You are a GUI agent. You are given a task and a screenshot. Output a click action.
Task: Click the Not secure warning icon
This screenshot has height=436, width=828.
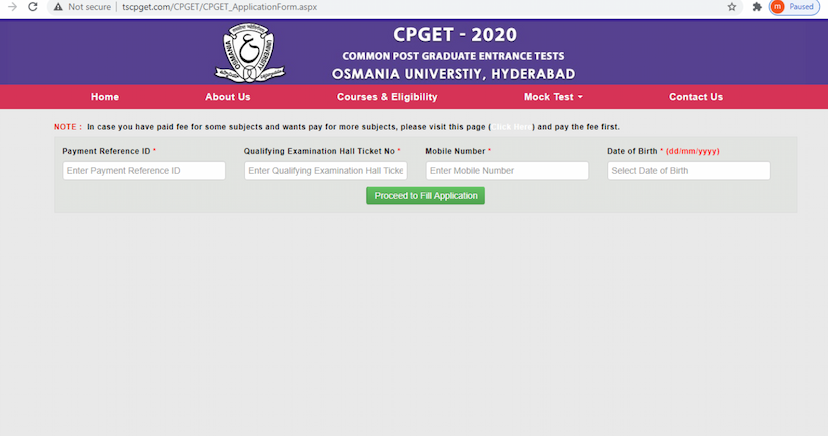click(58, 7)
